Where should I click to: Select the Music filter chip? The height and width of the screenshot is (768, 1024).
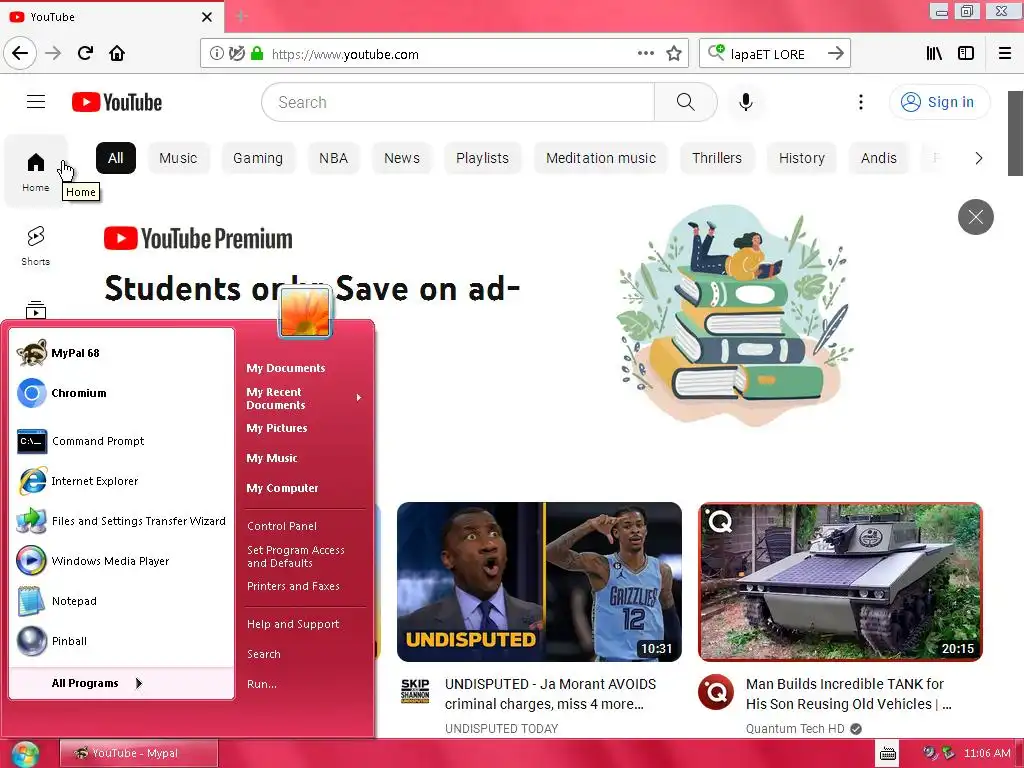[178, 158]
